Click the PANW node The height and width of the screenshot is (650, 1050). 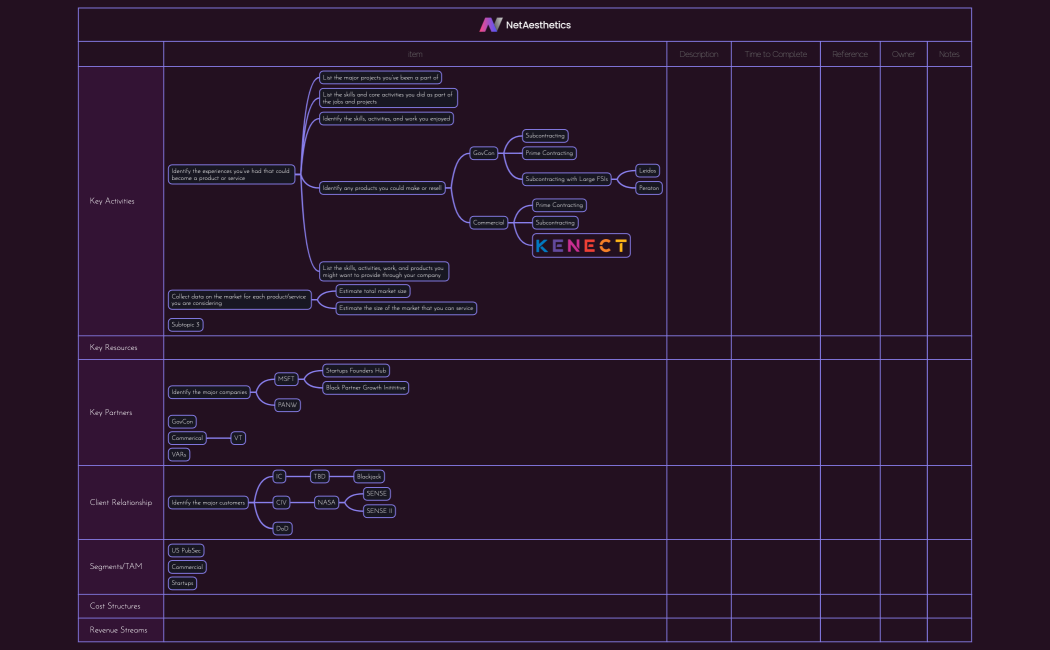tap(287, 405)
